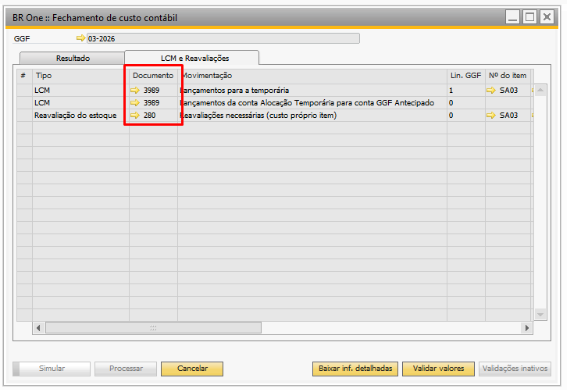Screen dimensions: 567x391
Task: Click the Cancelar button
Action: coord(192,368)
